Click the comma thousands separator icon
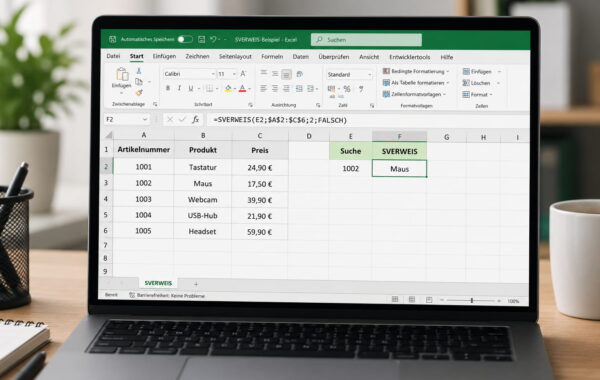 [x=361, y=89]
